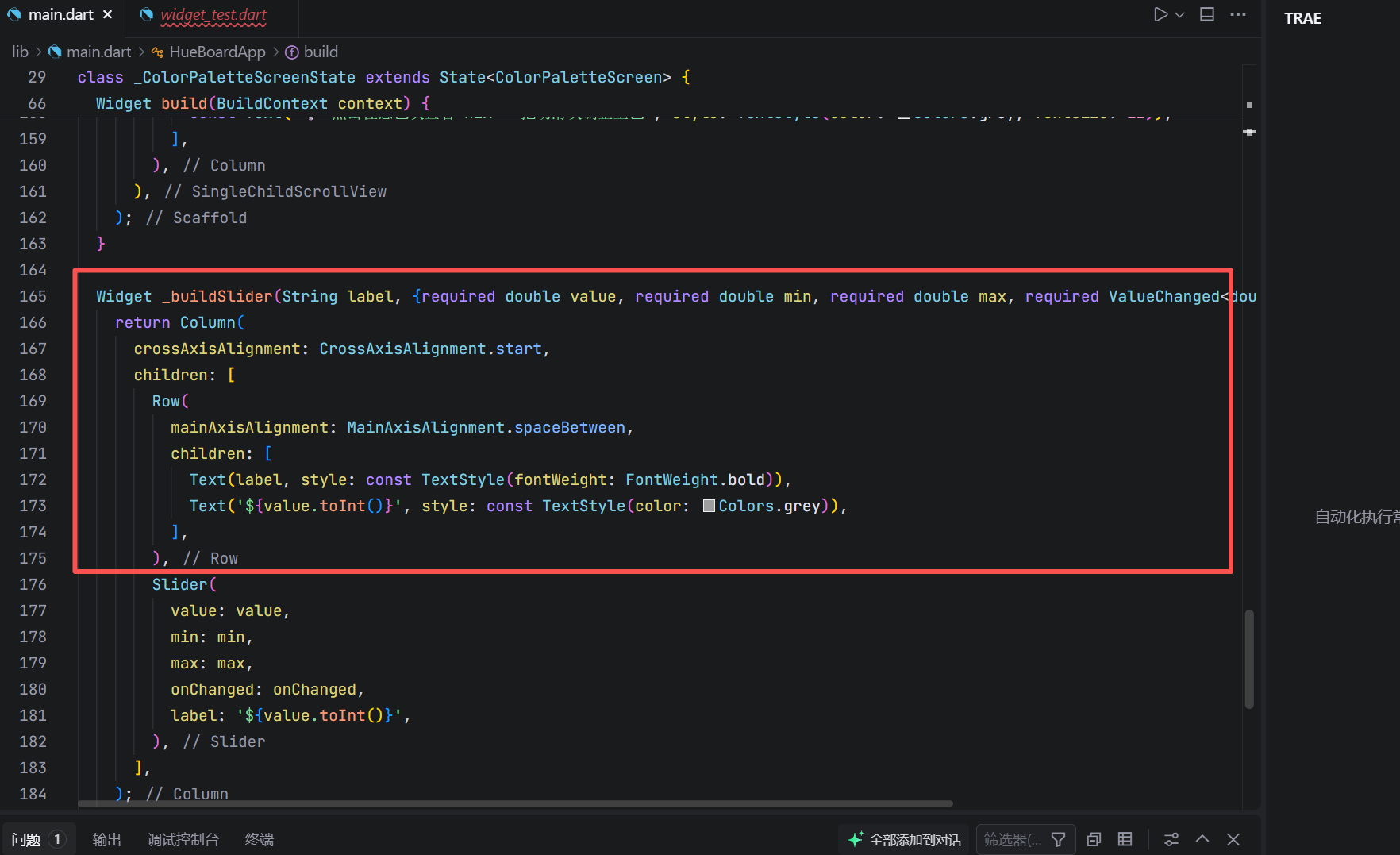
Task: Click FontWeight.bold on line 172
Action: click(x=694, y=479)
